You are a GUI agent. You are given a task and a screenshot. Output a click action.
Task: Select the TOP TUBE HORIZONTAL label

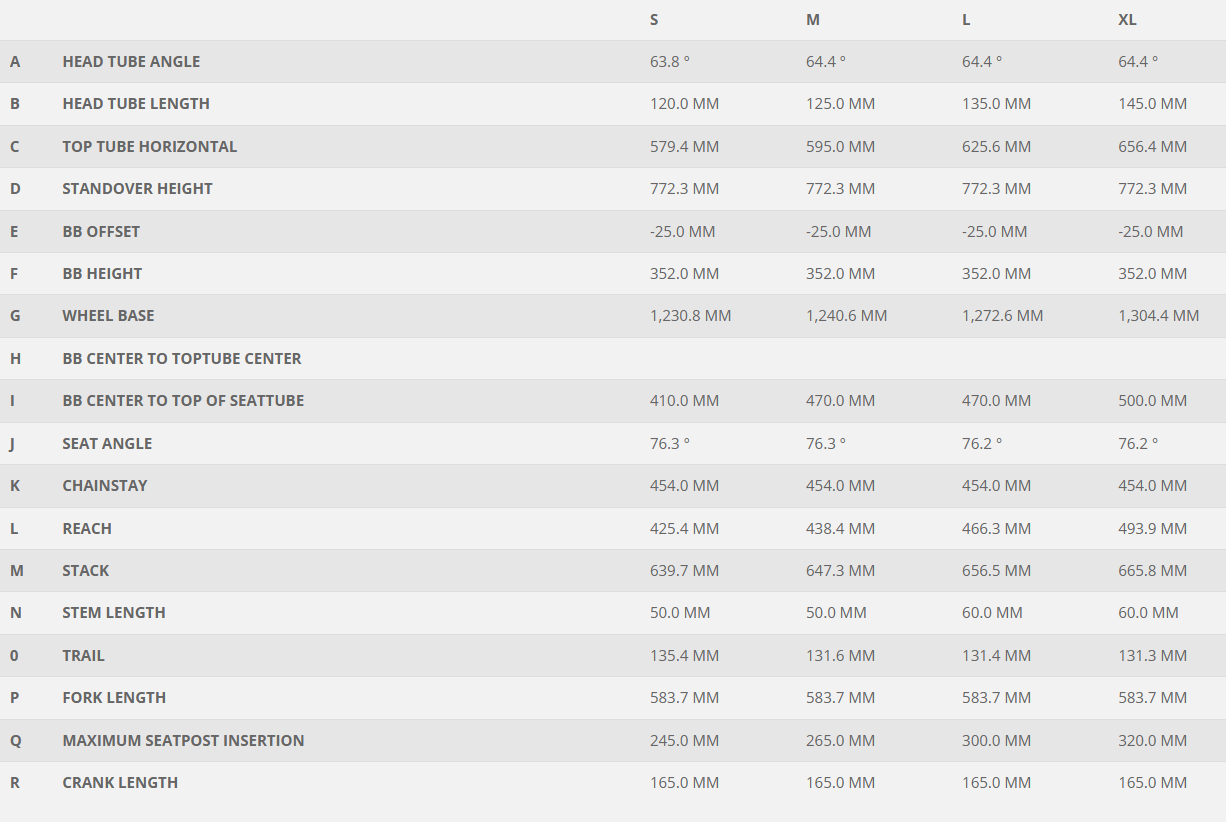(x=150, y=147)
